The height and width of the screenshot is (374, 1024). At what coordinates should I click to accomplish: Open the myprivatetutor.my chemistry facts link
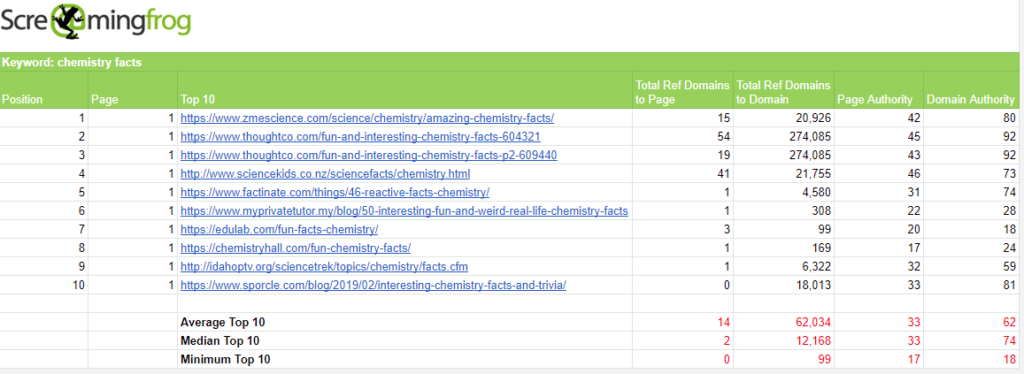404,211
